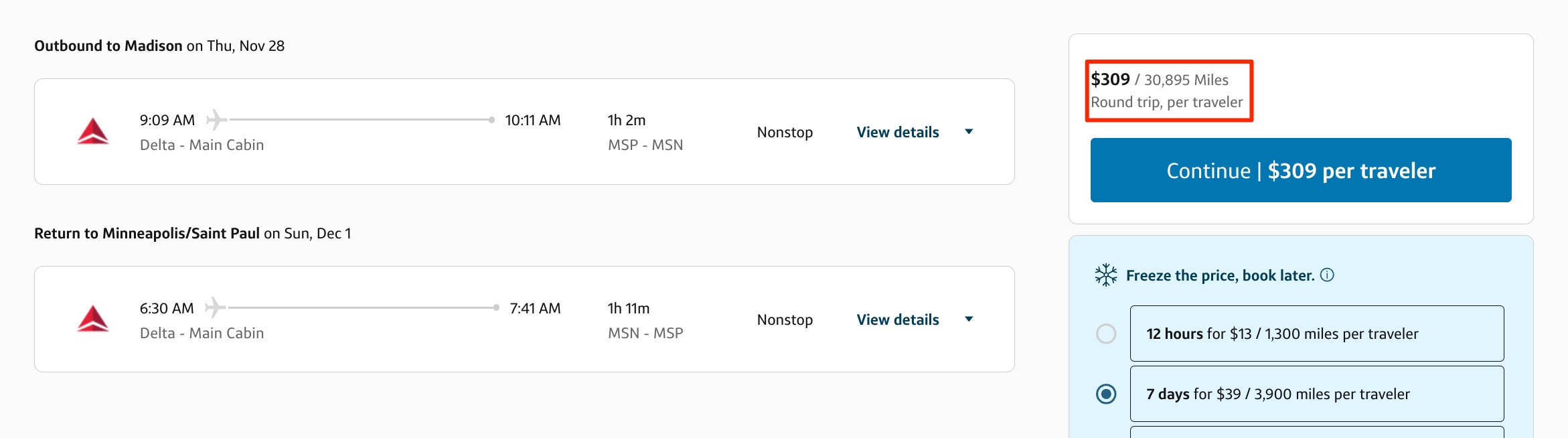Click the airplane icon in the outbound timeline
This screenshot has height=438, width=1568.
tap(215, 119)
